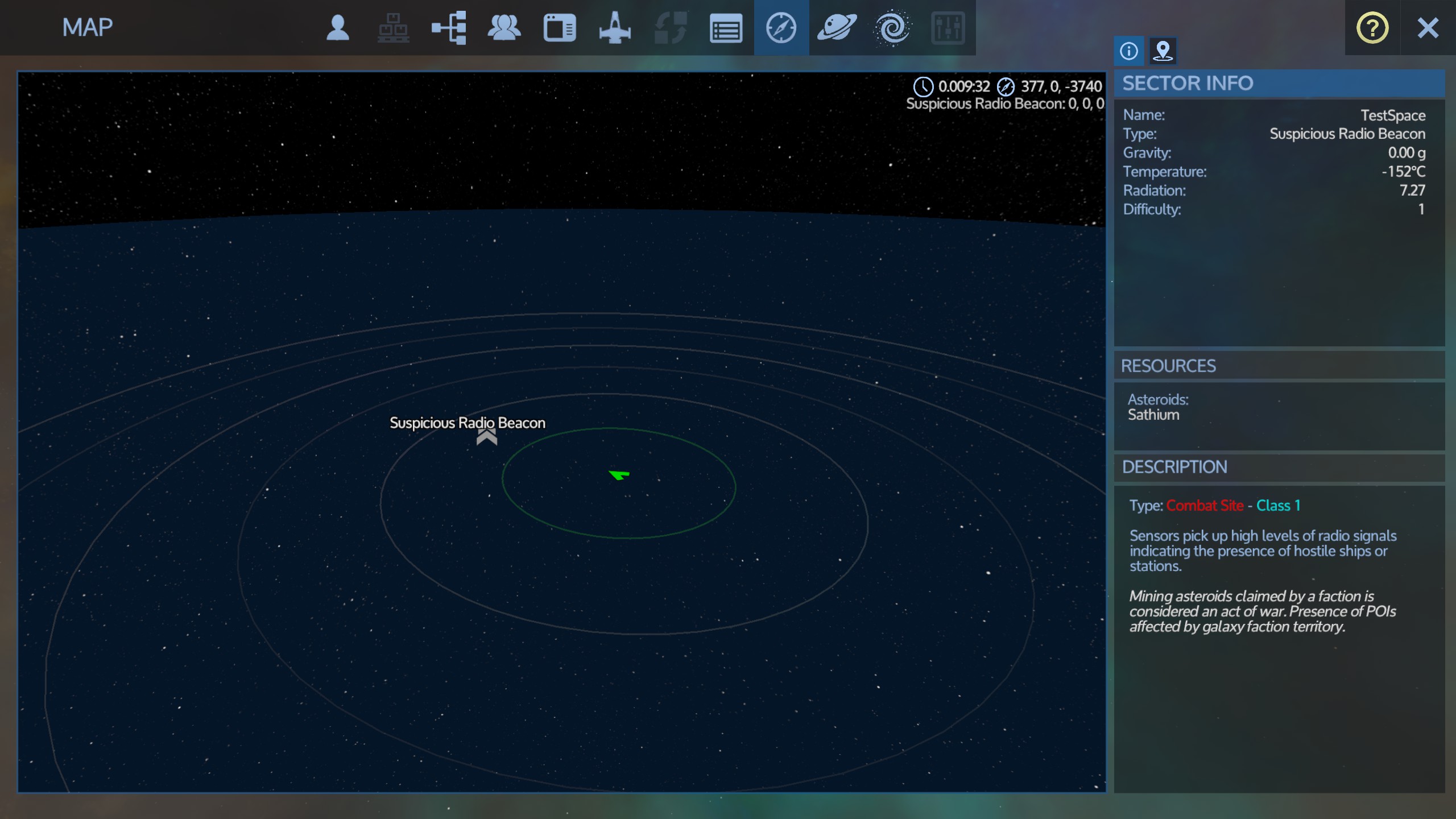The image size is (1456, 819).
Task: Open the greyed-out transfer arrows icon
Action: (x=670, y=28)
